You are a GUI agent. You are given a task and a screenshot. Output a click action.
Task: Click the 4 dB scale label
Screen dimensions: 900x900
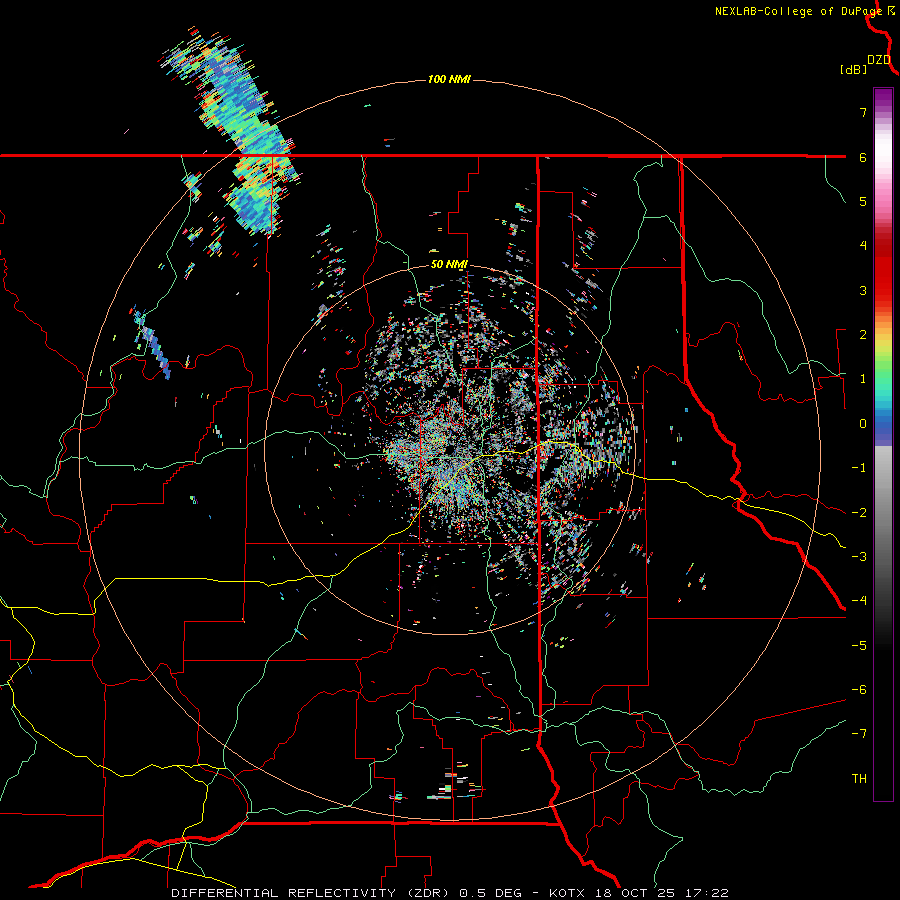[863, 246]
